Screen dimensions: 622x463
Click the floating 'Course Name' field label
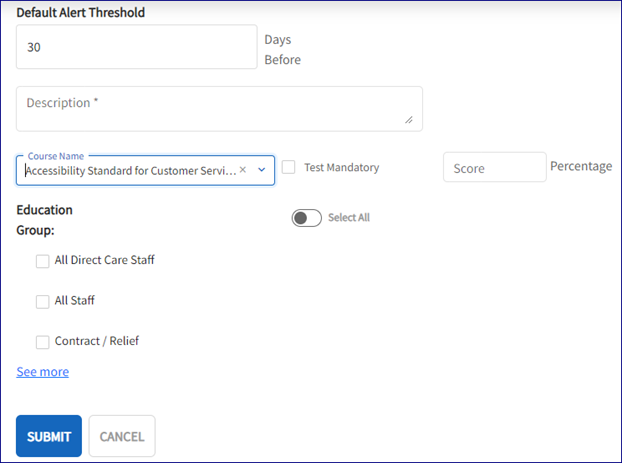56,156
